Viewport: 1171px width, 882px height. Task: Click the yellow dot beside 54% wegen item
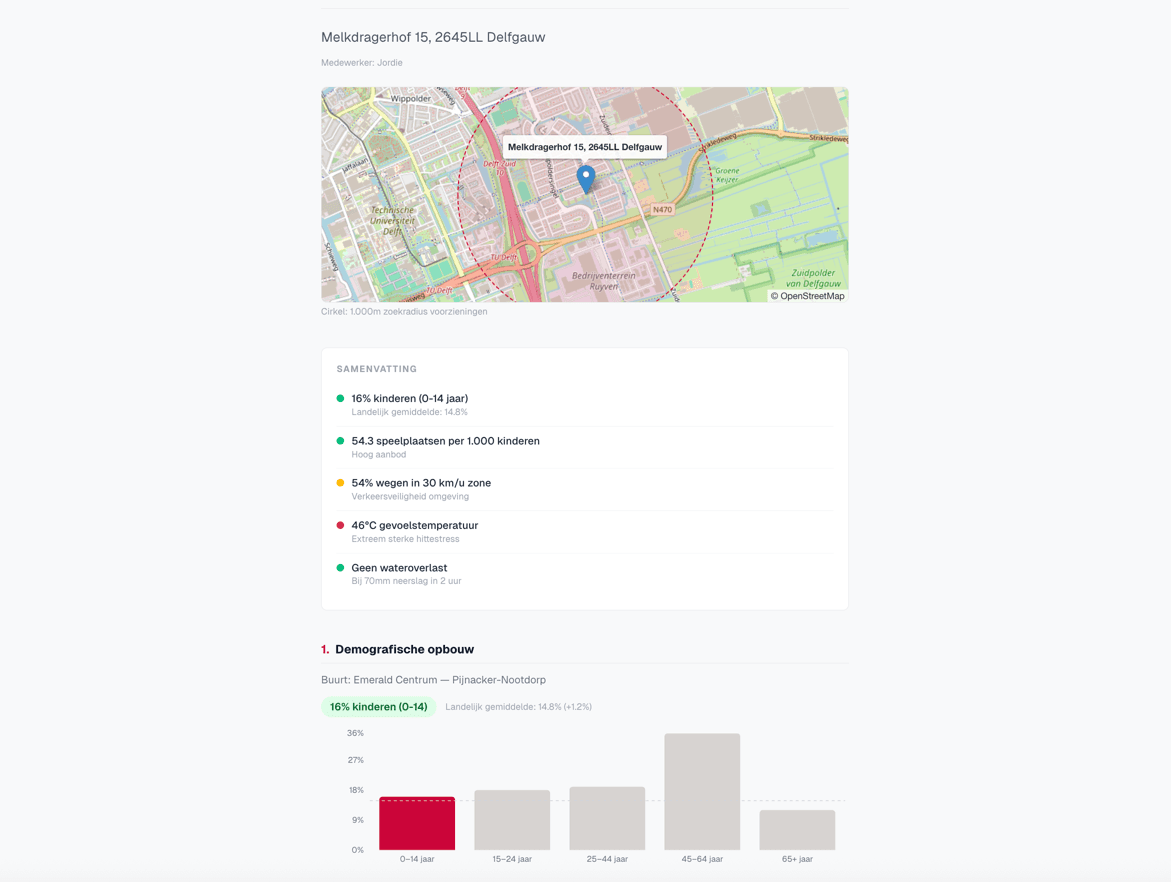point(340,482)
